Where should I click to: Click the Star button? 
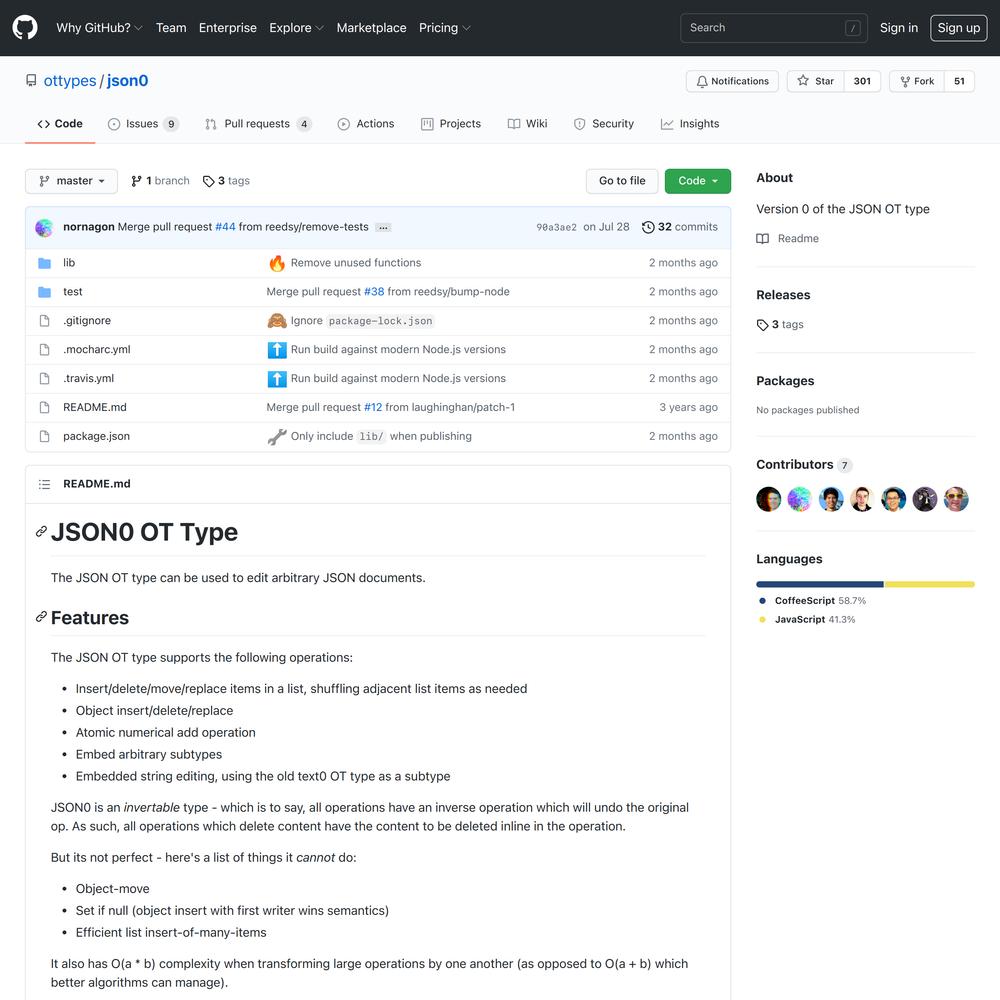[x=816, y=81]
